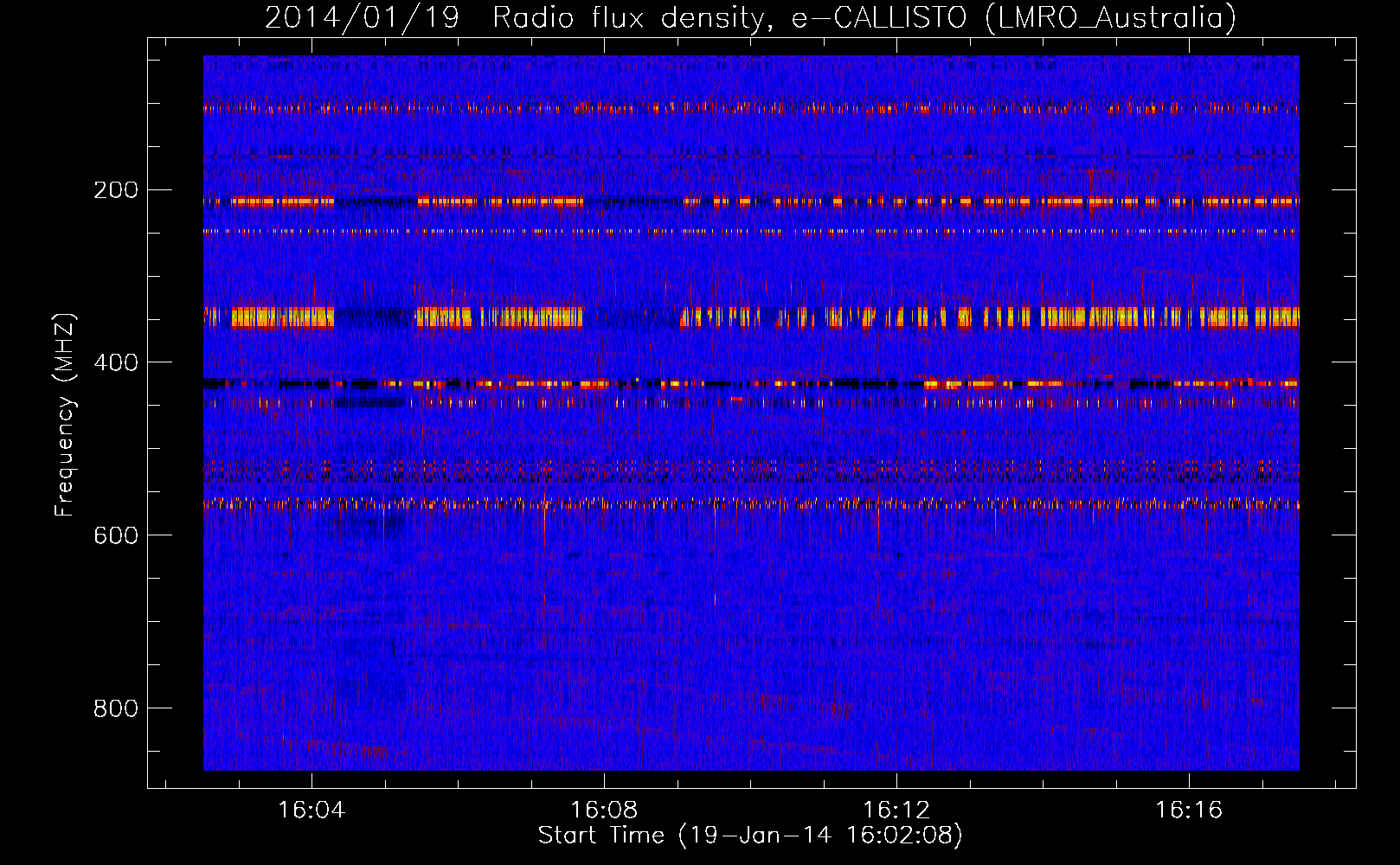Click the 200 frequency tick label

point(116,189)
